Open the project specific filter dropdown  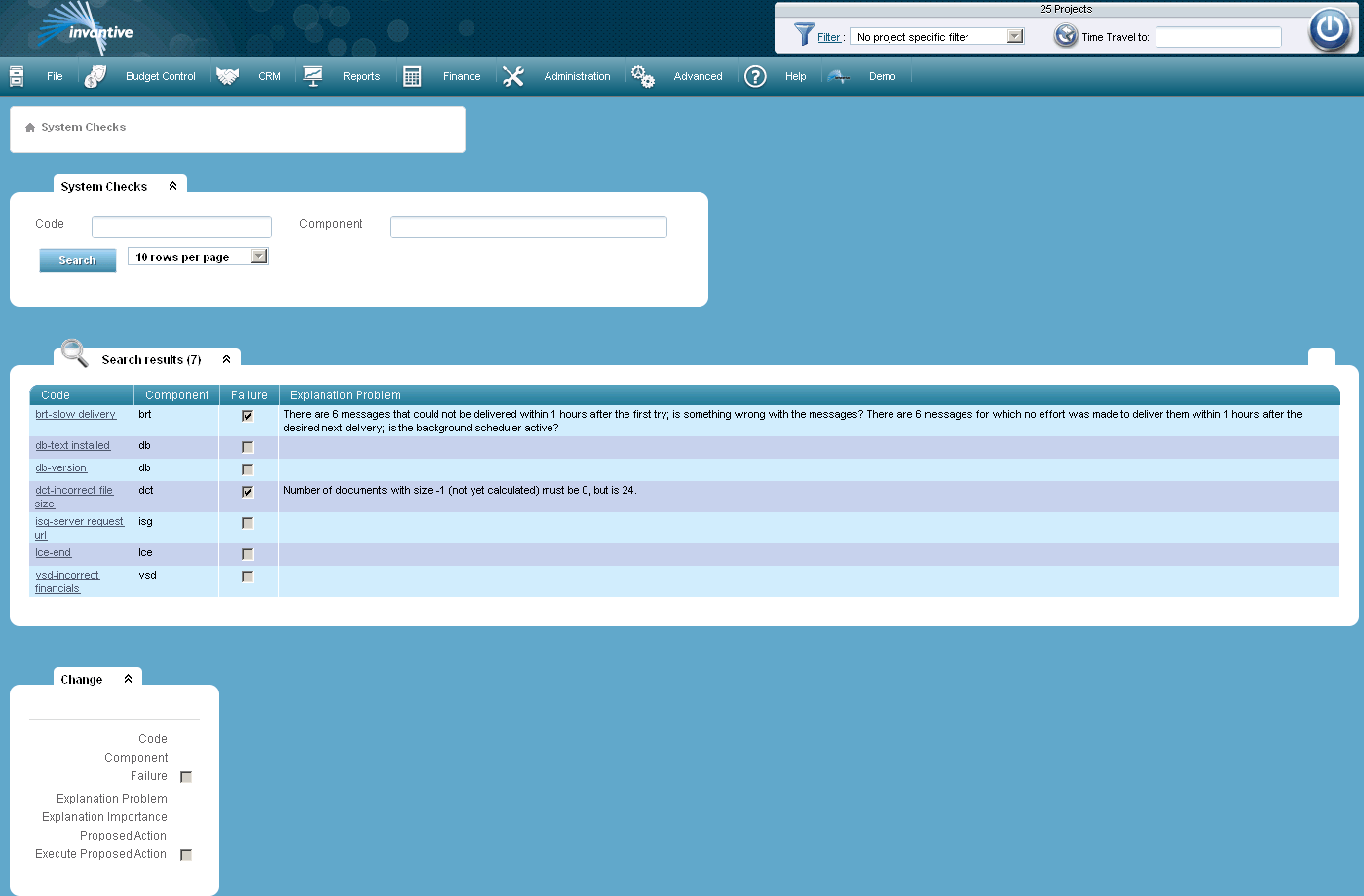point(1016,36)
